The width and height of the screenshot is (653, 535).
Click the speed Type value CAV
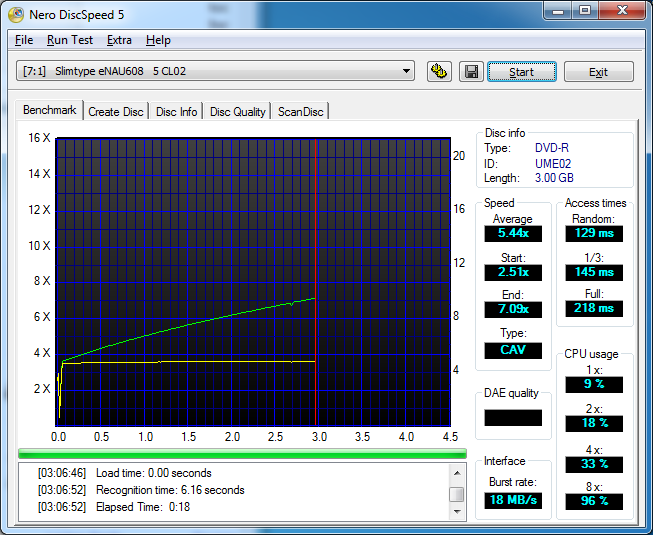pos(513,350)
